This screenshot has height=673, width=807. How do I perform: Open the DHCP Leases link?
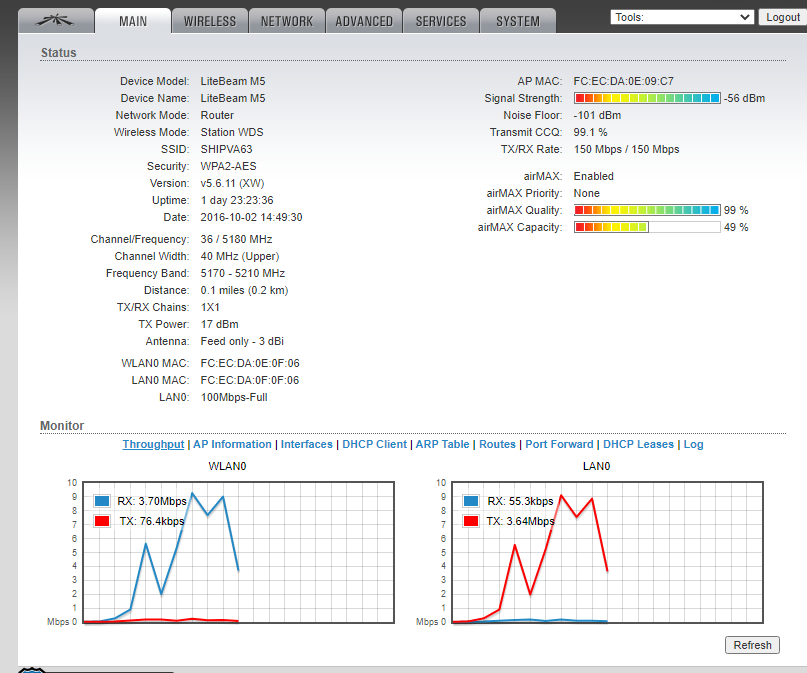pos(638,444)
